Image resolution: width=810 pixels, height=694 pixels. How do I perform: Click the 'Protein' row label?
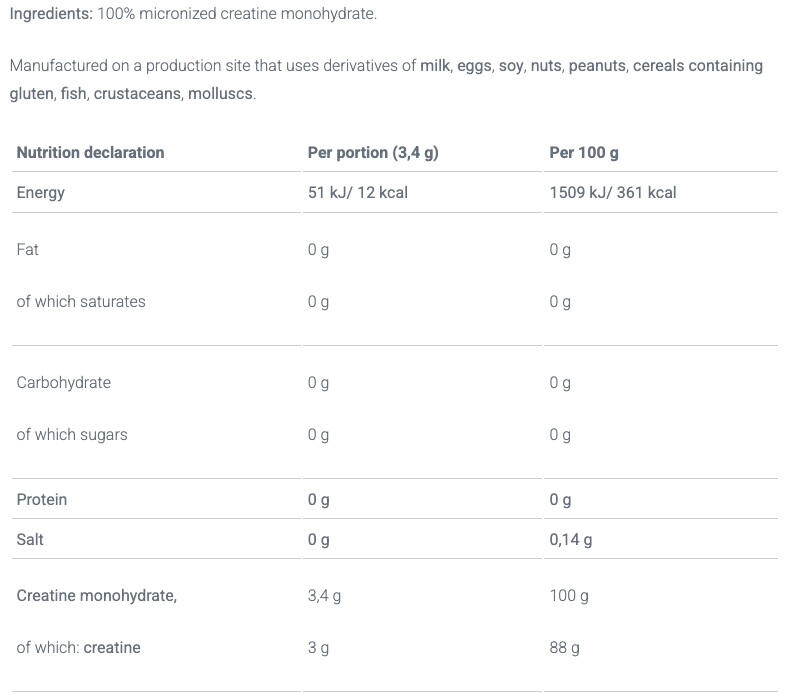click(42, 499)
